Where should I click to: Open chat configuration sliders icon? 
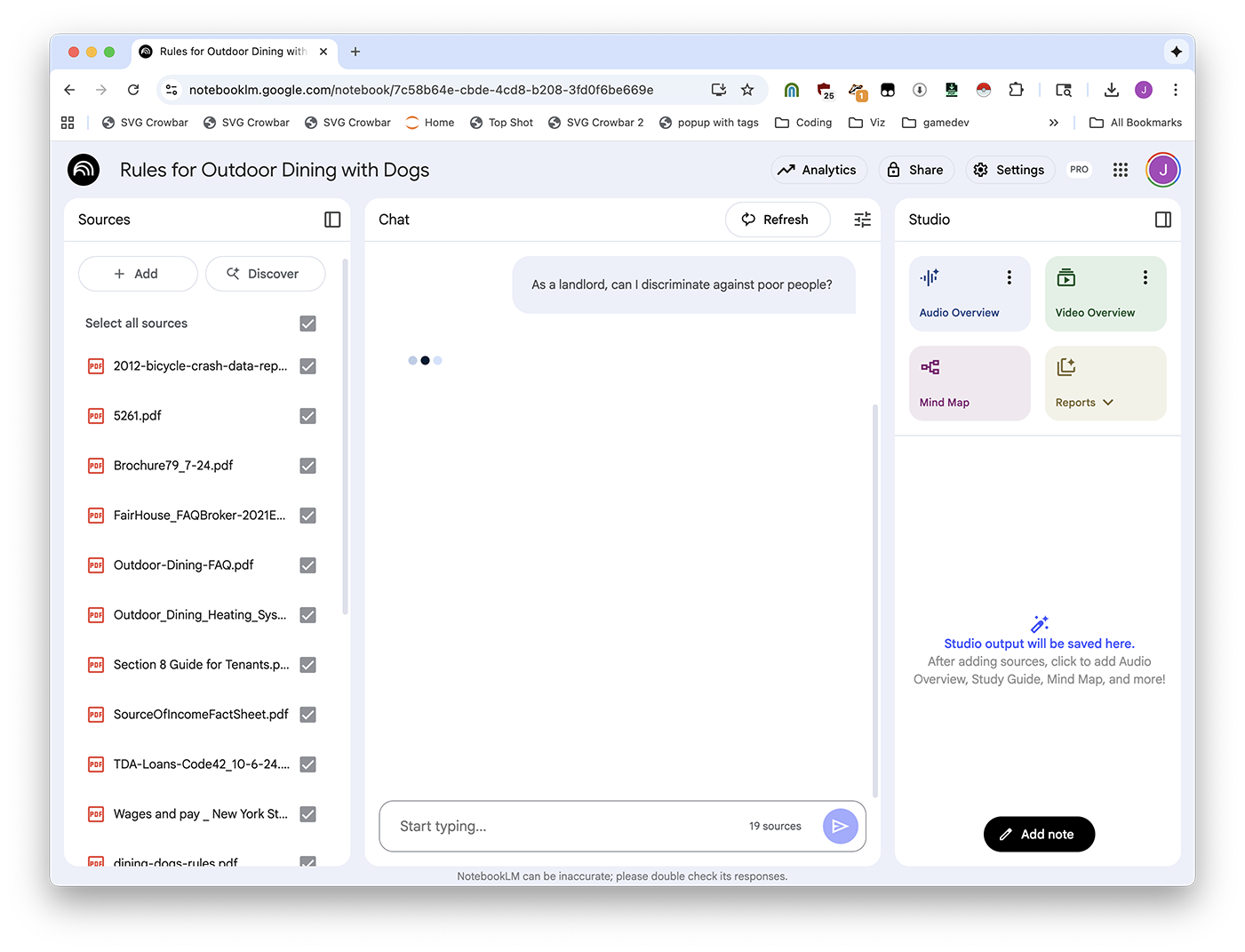(862, 220)
